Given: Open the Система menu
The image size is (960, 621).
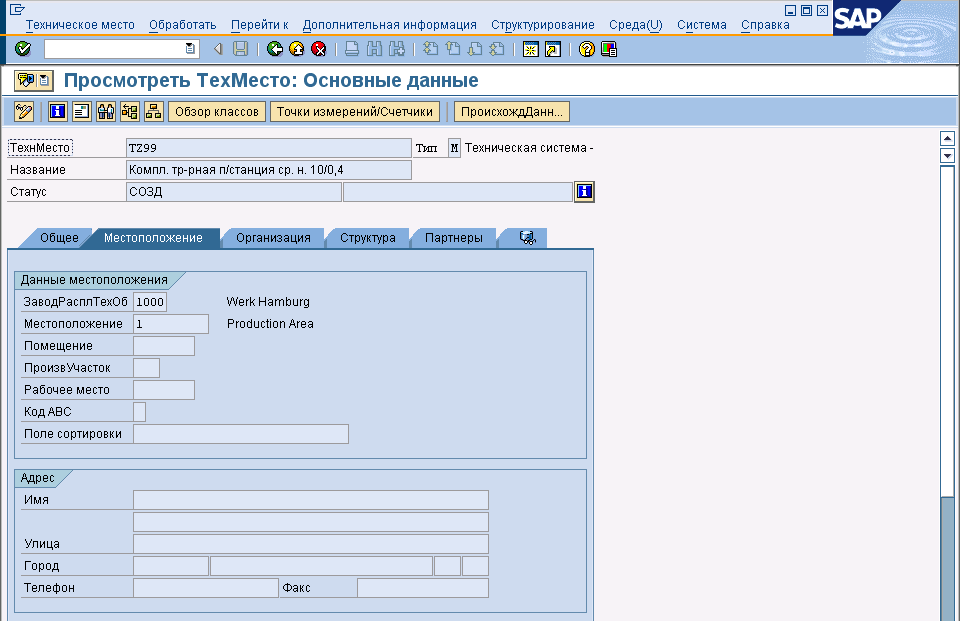Looking at the screenshot, I should 702,25.
